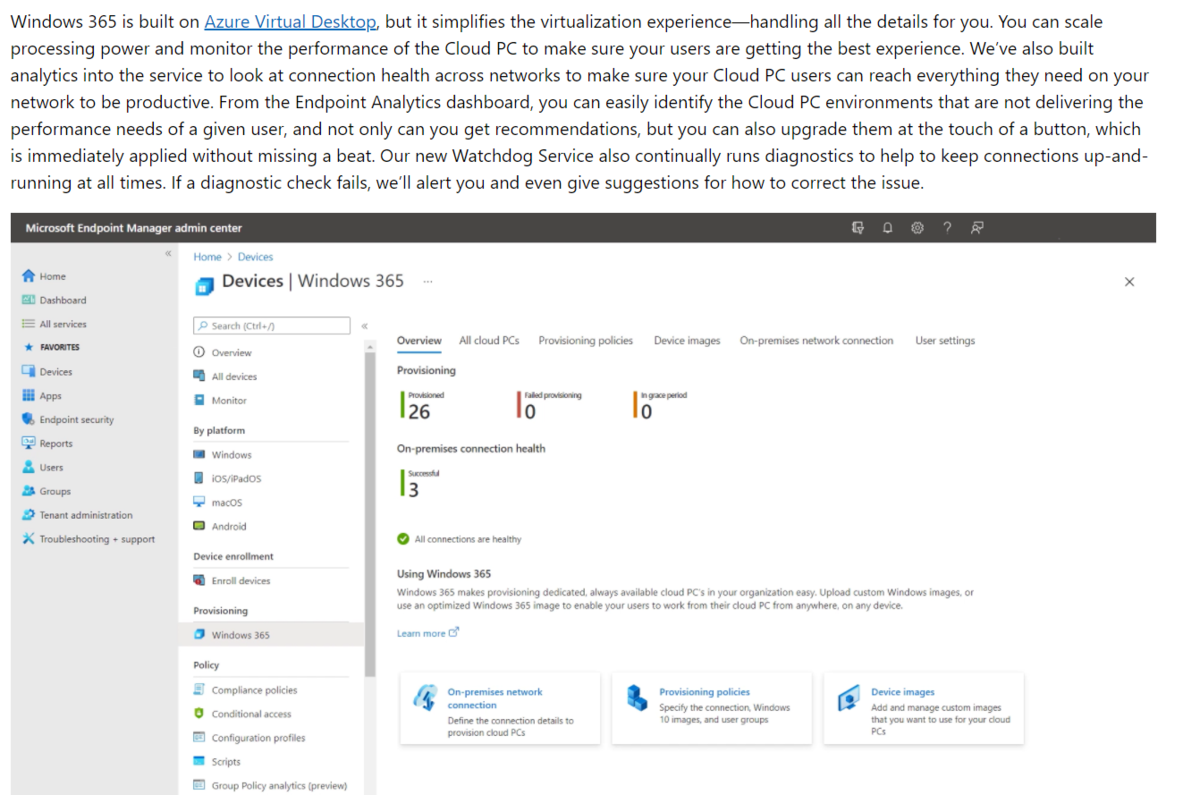The height and width of the screenshot is (795, 1200).
Task: Select the Android platform icon
Action: pyautogui.click(x=199, y=526)
